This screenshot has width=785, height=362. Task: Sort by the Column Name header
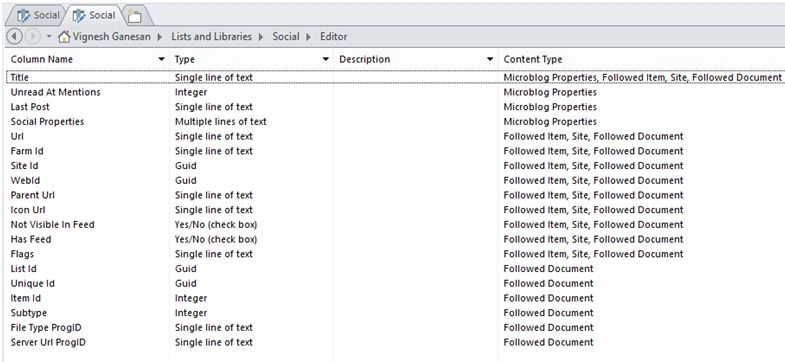pyautogui.click(x=42, y=59)
